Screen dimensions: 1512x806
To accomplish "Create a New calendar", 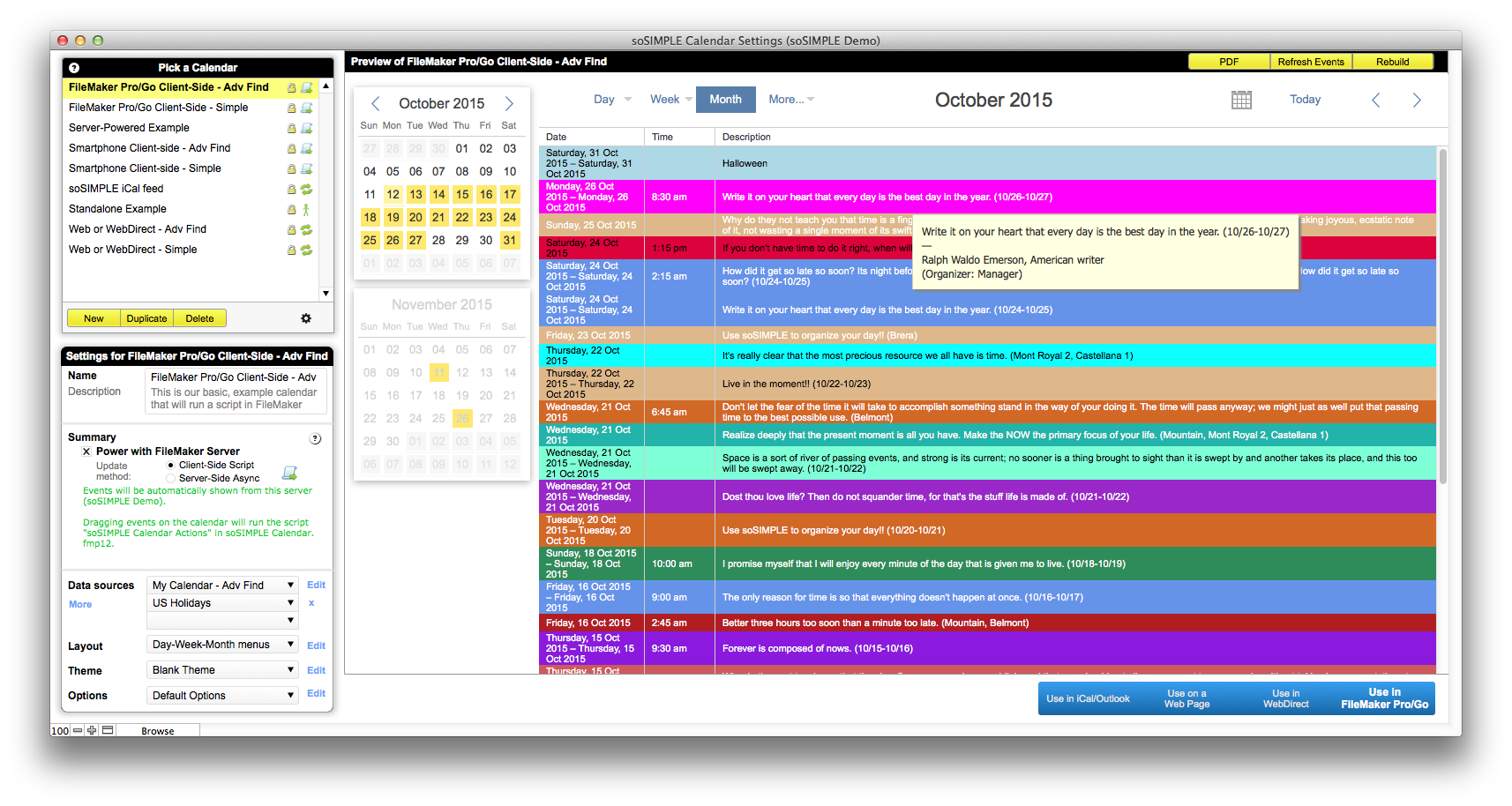I will click(94, 318).
